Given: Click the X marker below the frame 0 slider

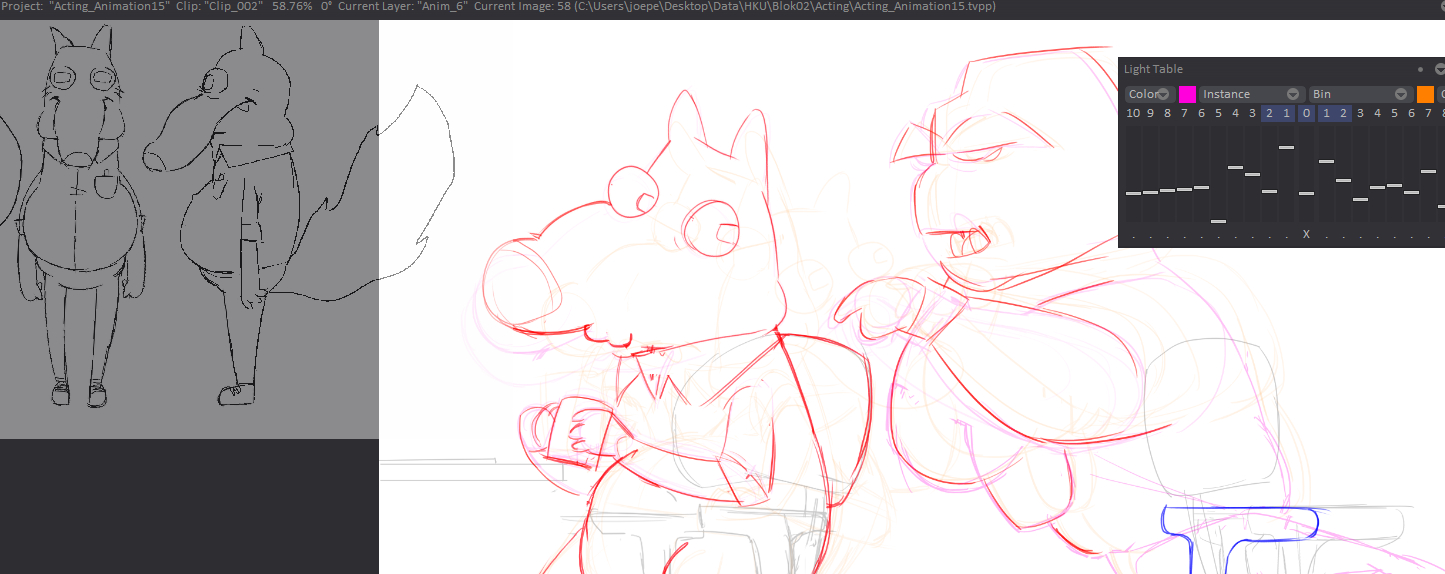Looking at the screenshot, I should click(x=1306, y=234).
